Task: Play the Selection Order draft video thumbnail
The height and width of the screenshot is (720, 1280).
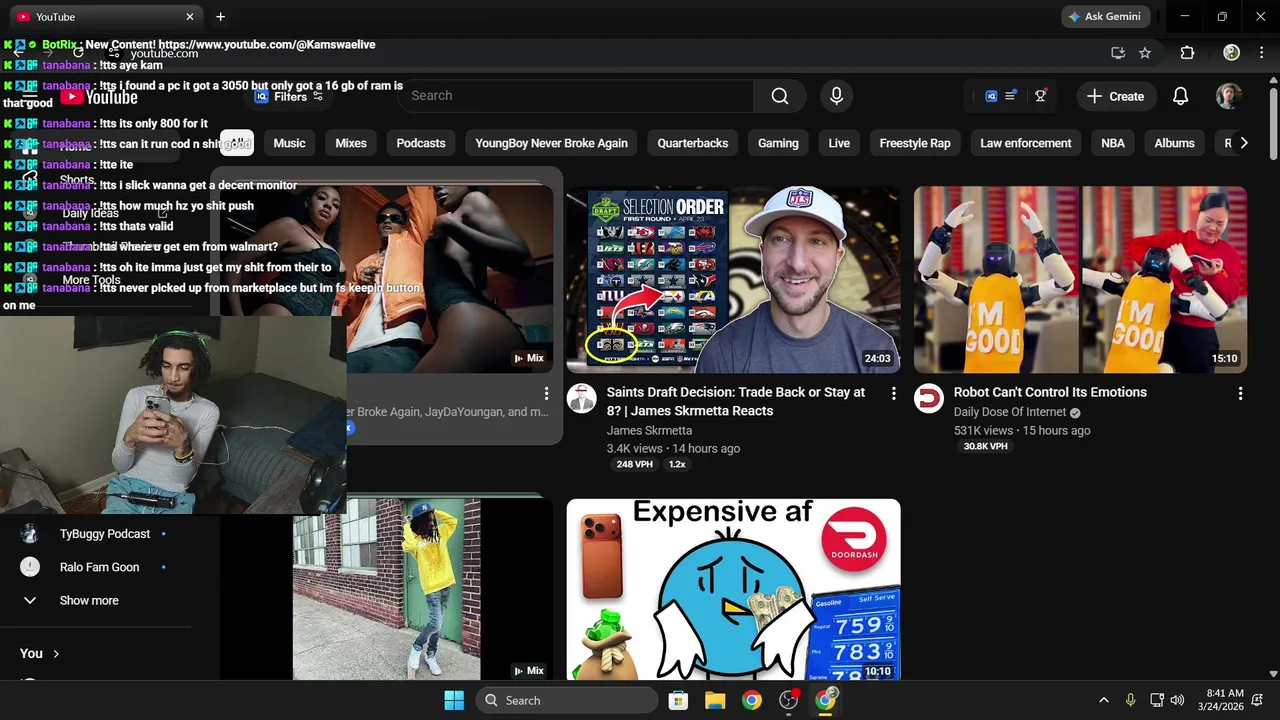Action: click(733, 280)
